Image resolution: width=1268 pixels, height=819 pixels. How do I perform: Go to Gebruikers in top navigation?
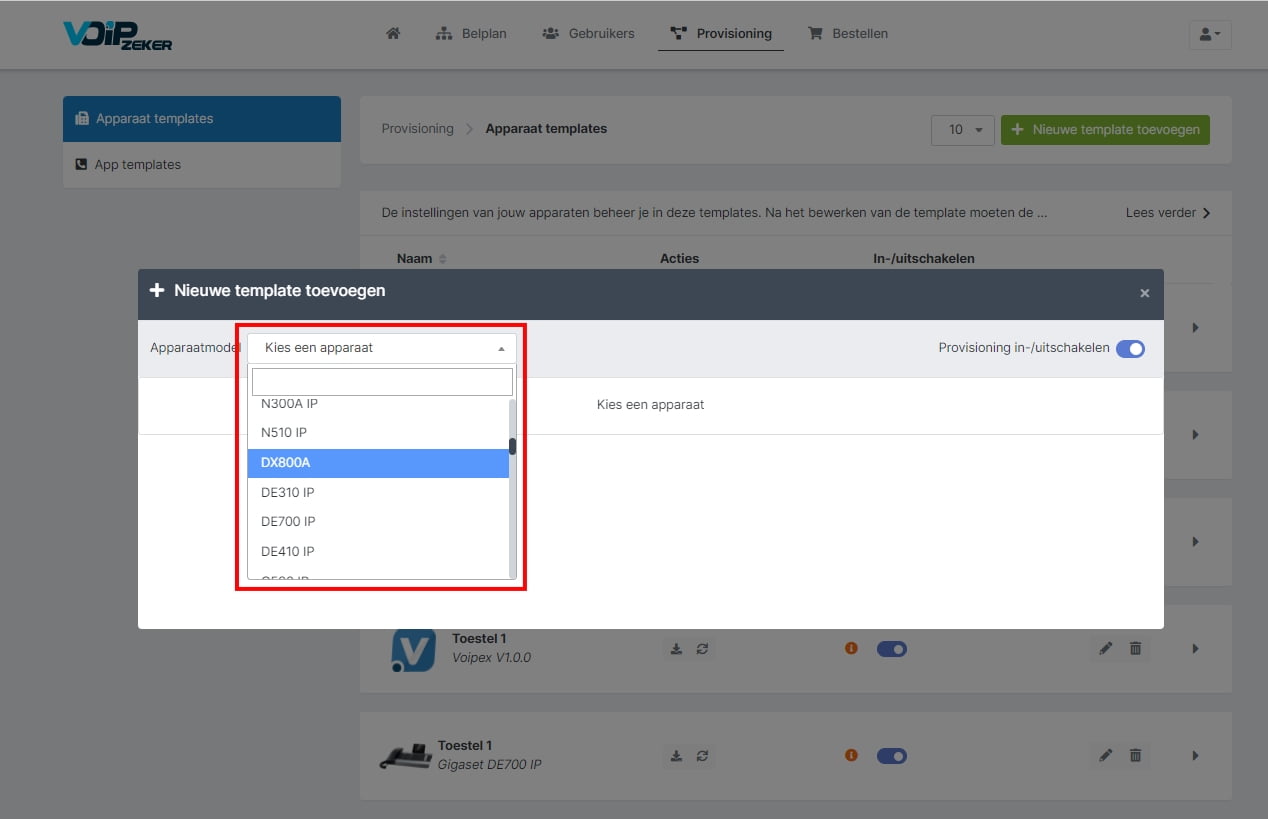coord(588,34)
